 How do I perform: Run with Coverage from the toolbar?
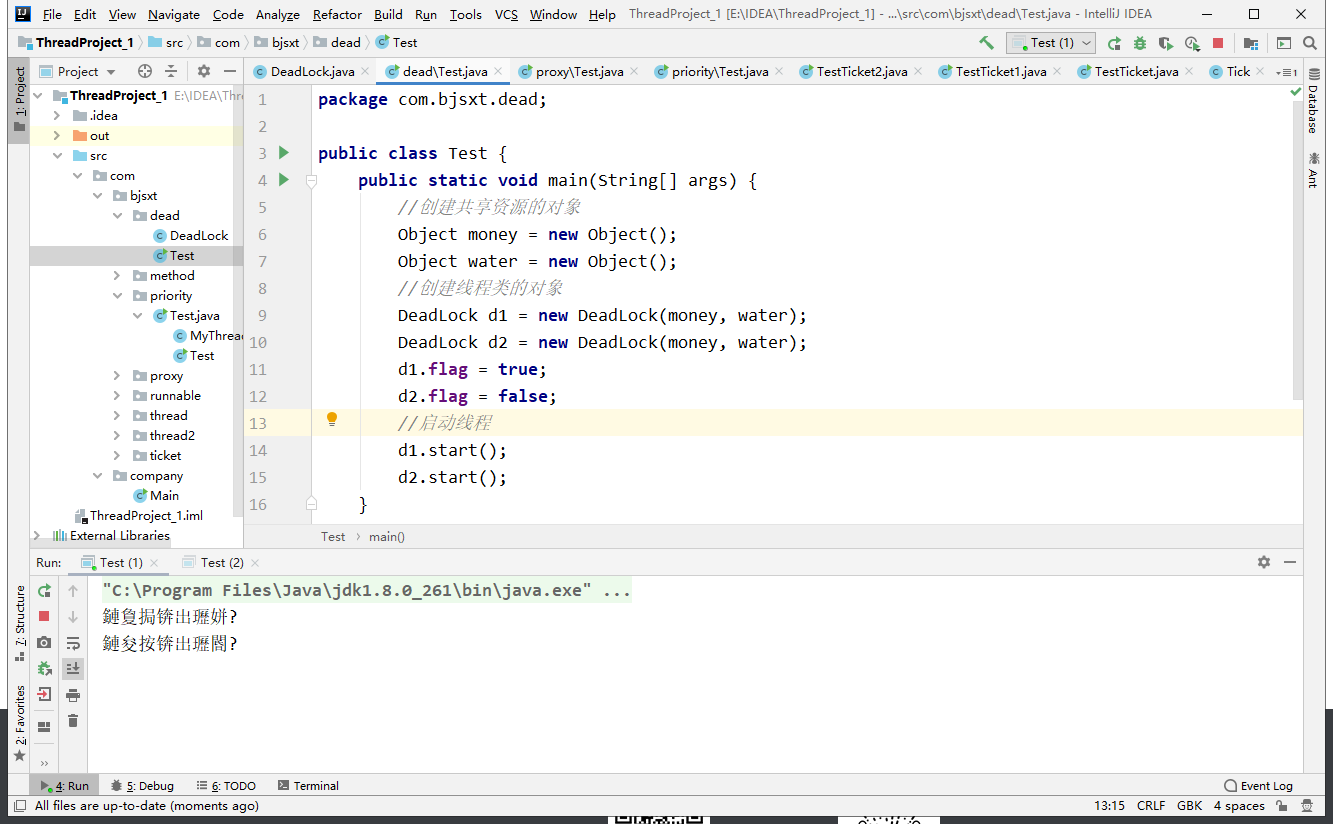tap(1166, 43)
